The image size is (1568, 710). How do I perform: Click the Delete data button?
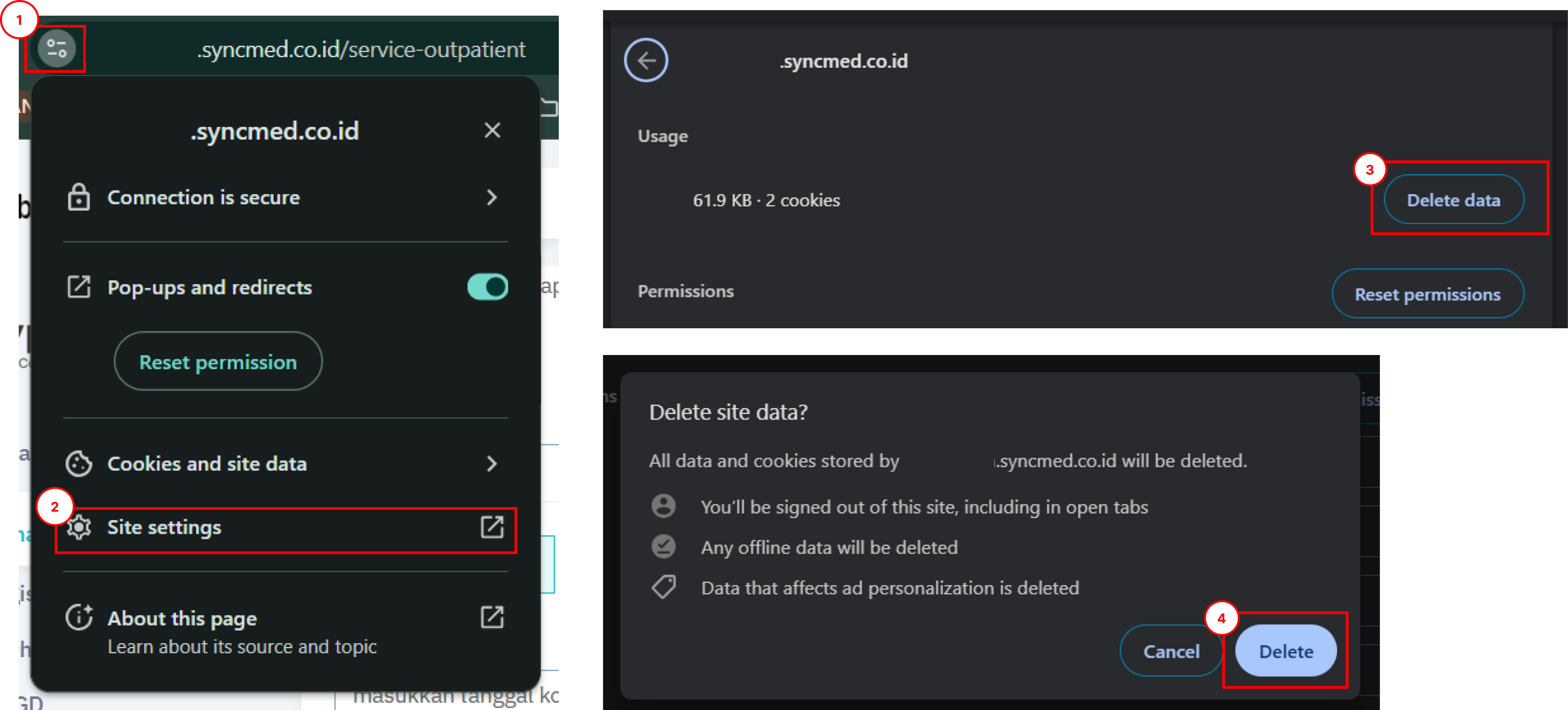click(x=1454, y=200)
